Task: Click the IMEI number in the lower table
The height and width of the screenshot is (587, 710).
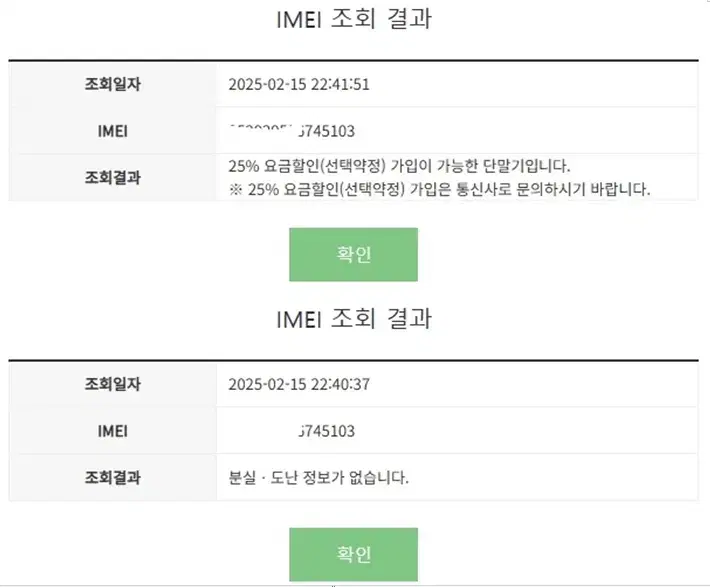Action: (327, 431)
